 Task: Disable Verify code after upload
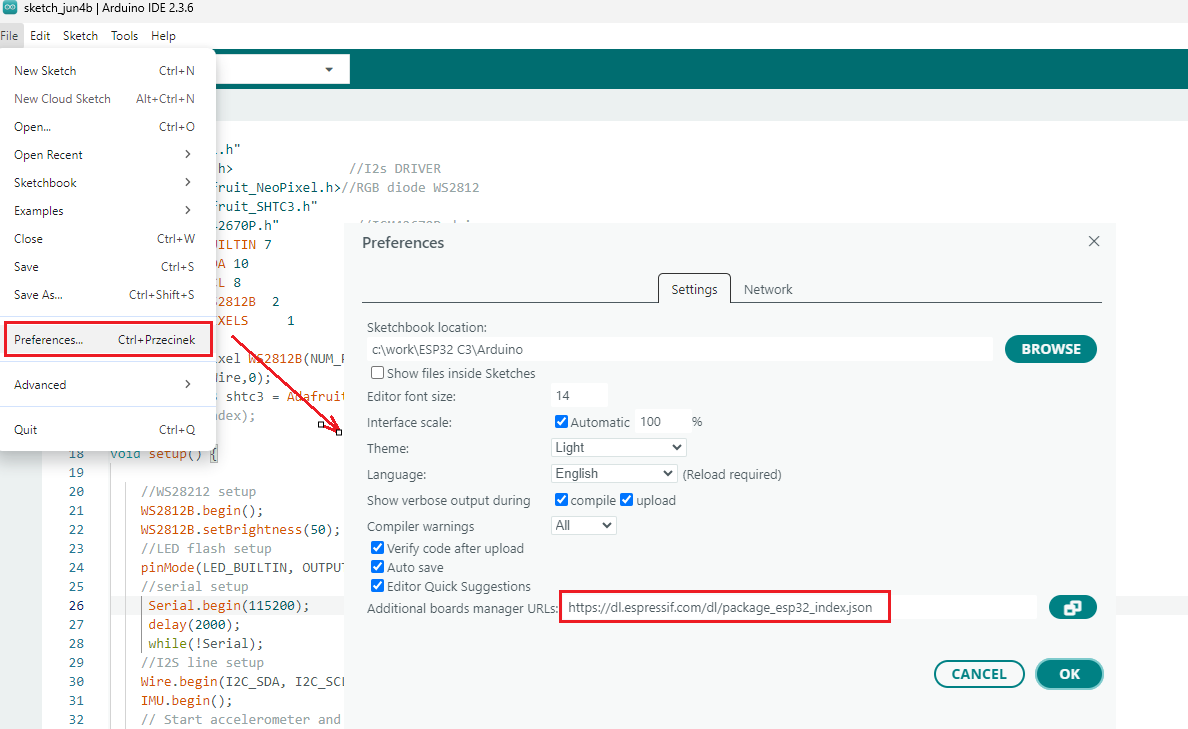378,548
